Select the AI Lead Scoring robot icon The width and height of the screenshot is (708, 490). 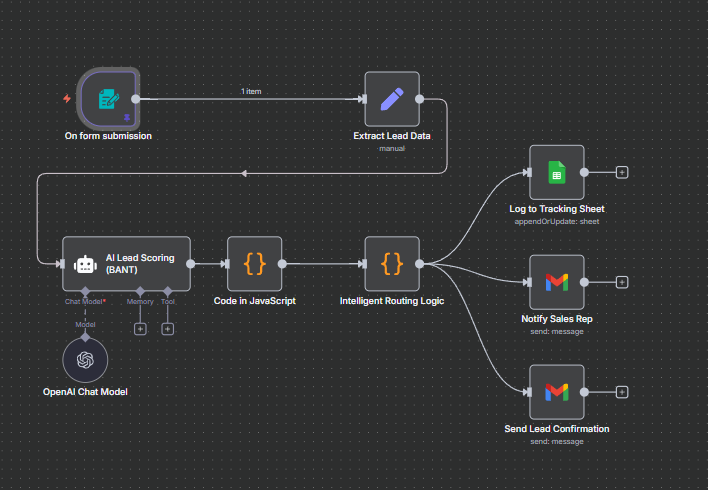point(85,264)
